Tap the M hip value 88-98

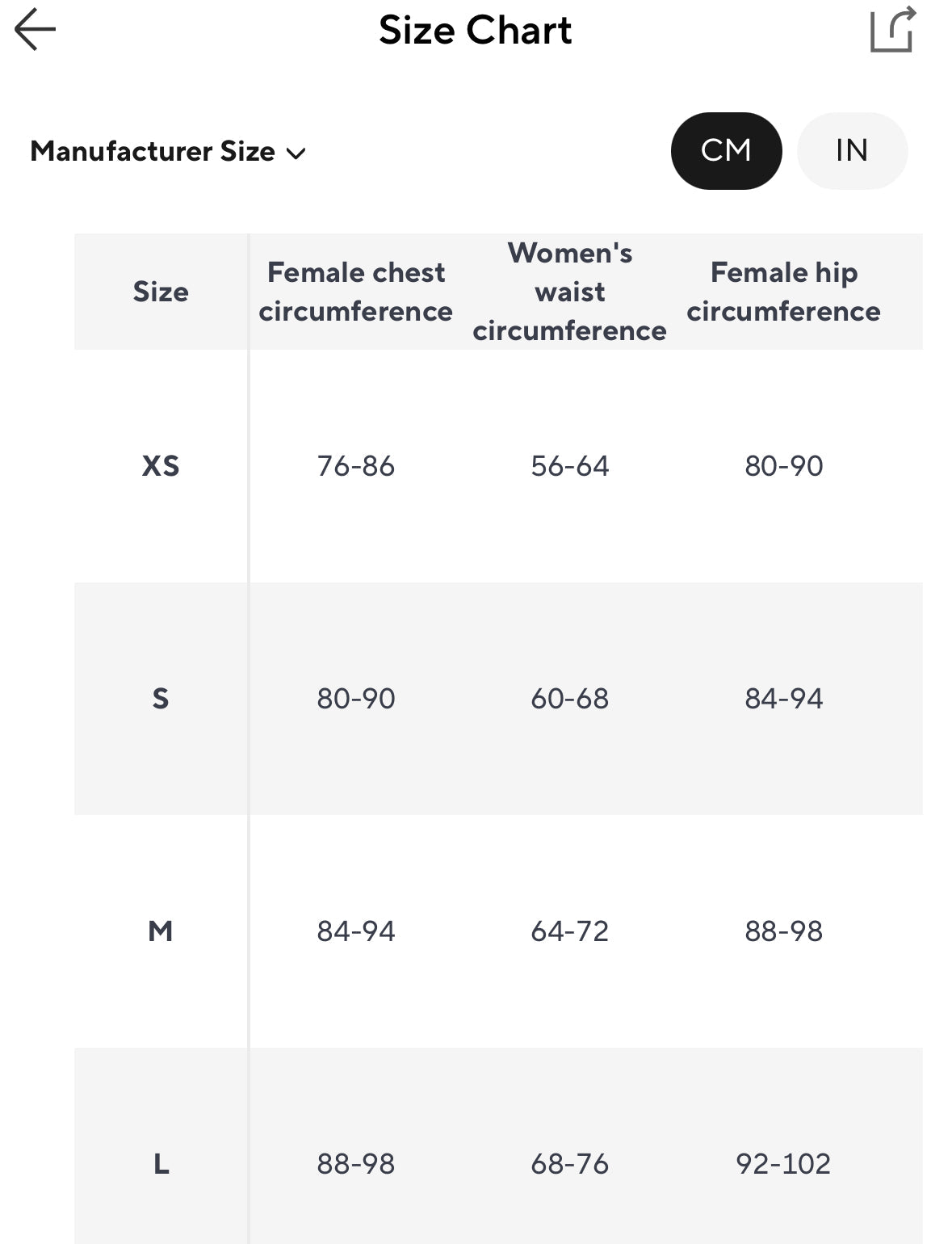(x=783, y=931)
